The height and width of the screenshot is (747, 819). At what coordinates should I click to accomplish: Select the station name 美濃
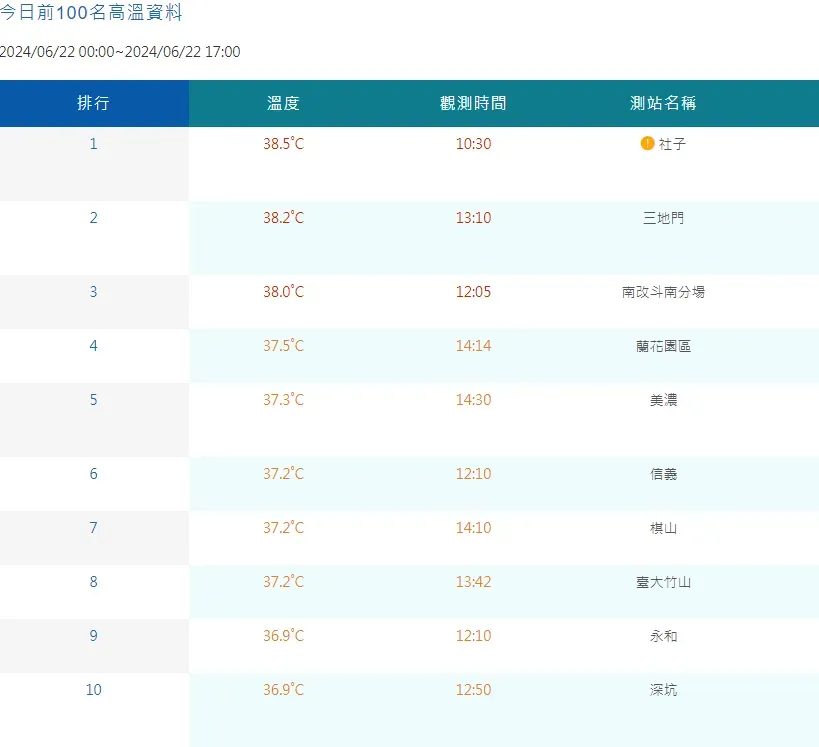(663, 400)
